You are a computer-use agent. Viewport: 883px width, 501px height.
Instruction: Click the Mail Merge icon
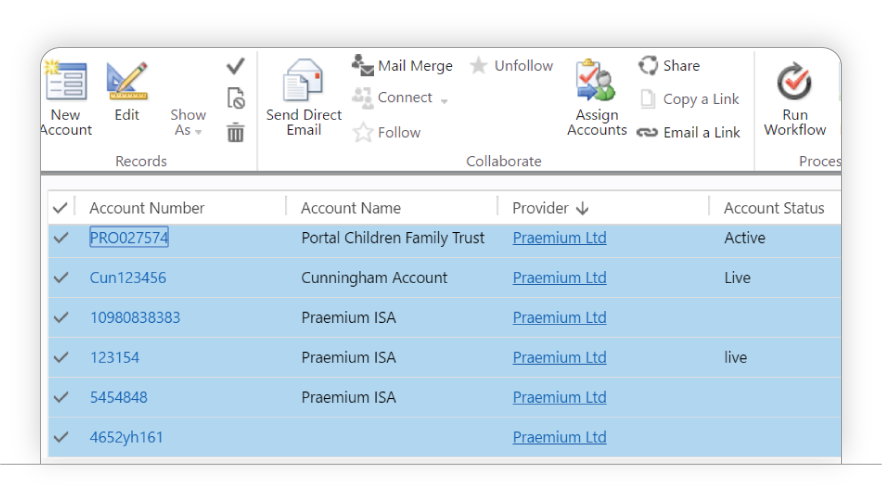coord(363,65)
